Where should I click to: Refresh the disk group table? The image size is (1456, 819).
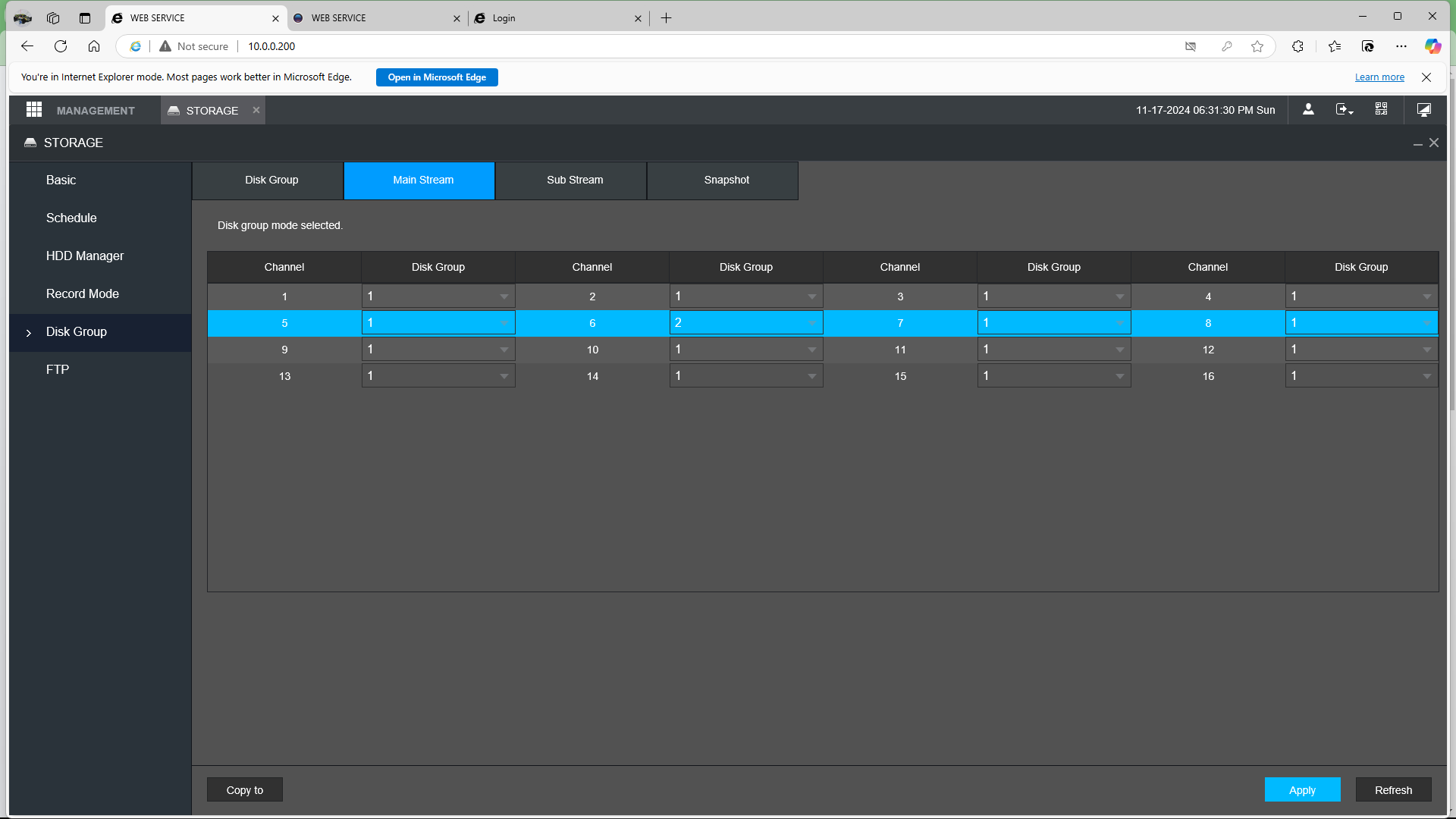tap(1393, 790)
